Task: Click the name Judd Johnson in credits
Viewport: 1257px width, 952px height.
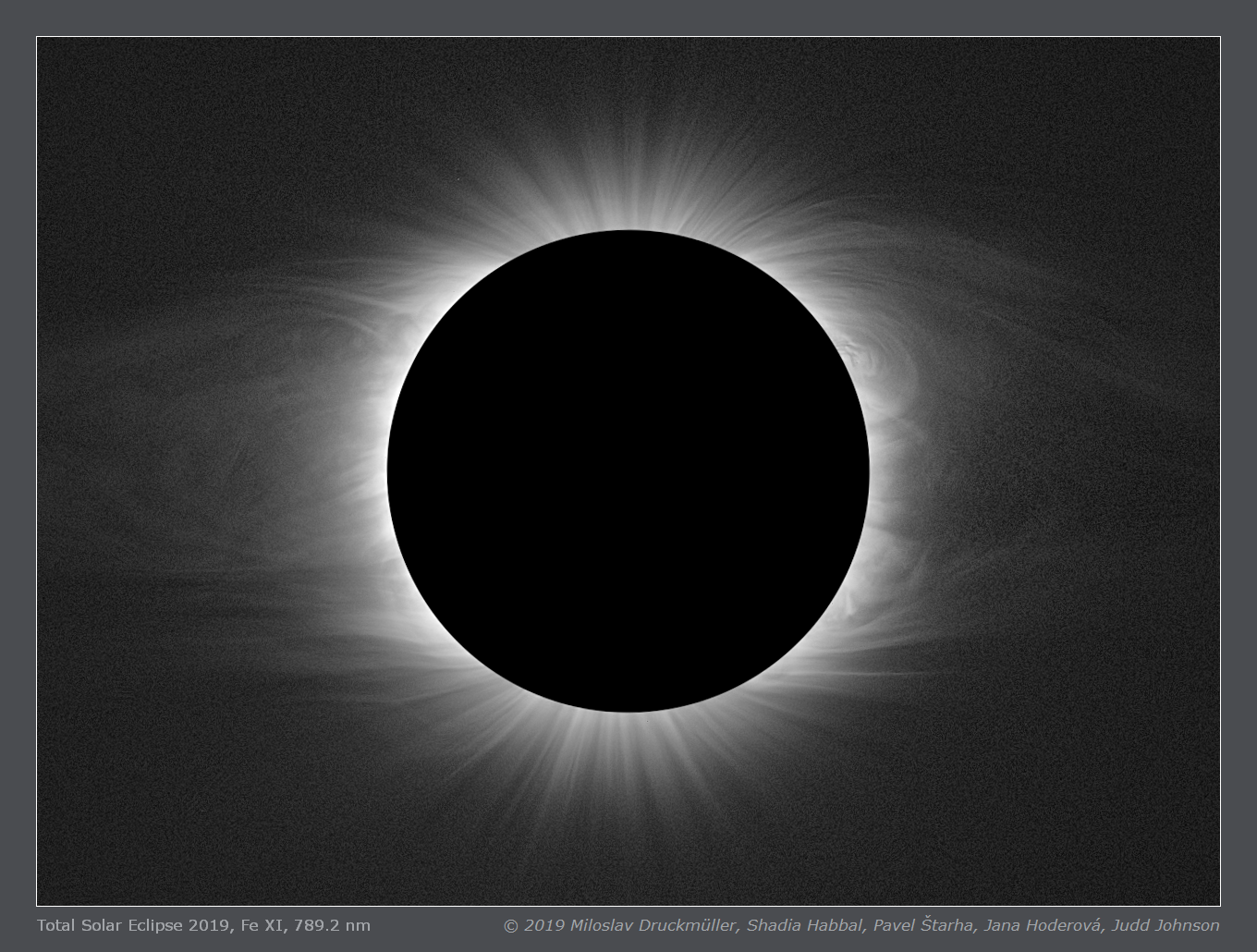Action: [x=1165, y=925]
